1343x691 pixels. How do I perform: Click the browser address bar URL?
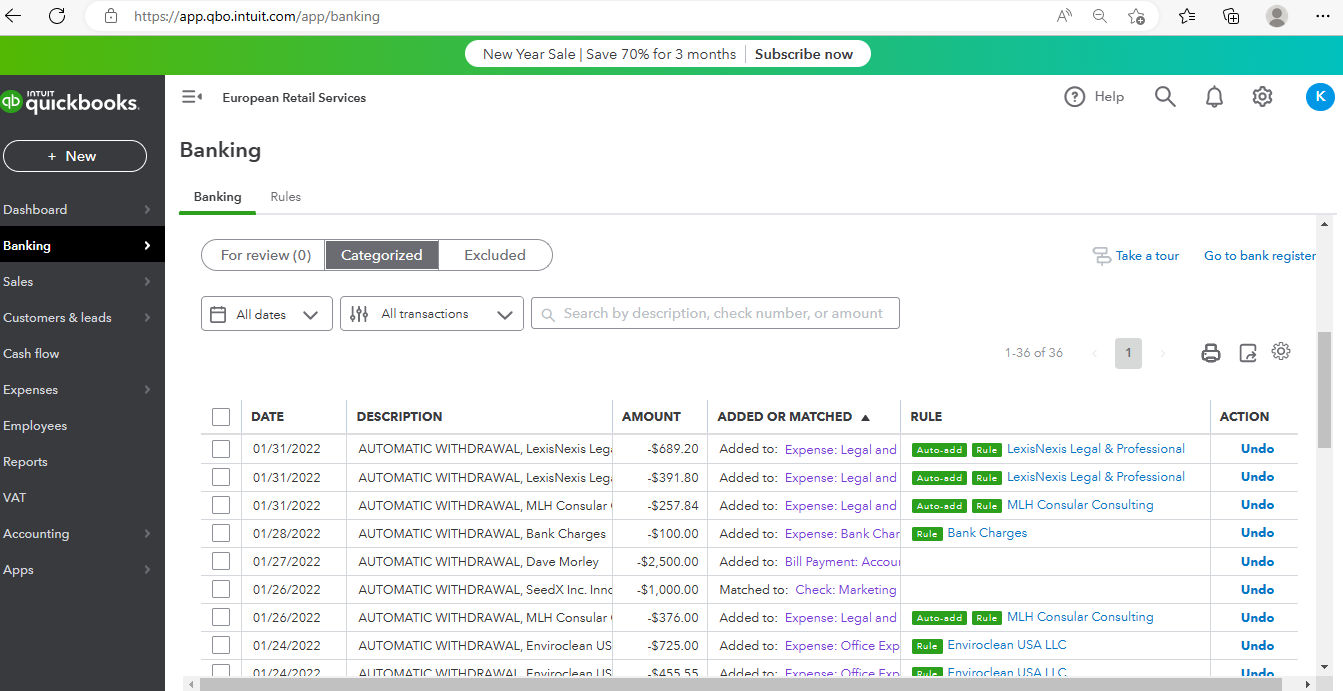(257, 16)
